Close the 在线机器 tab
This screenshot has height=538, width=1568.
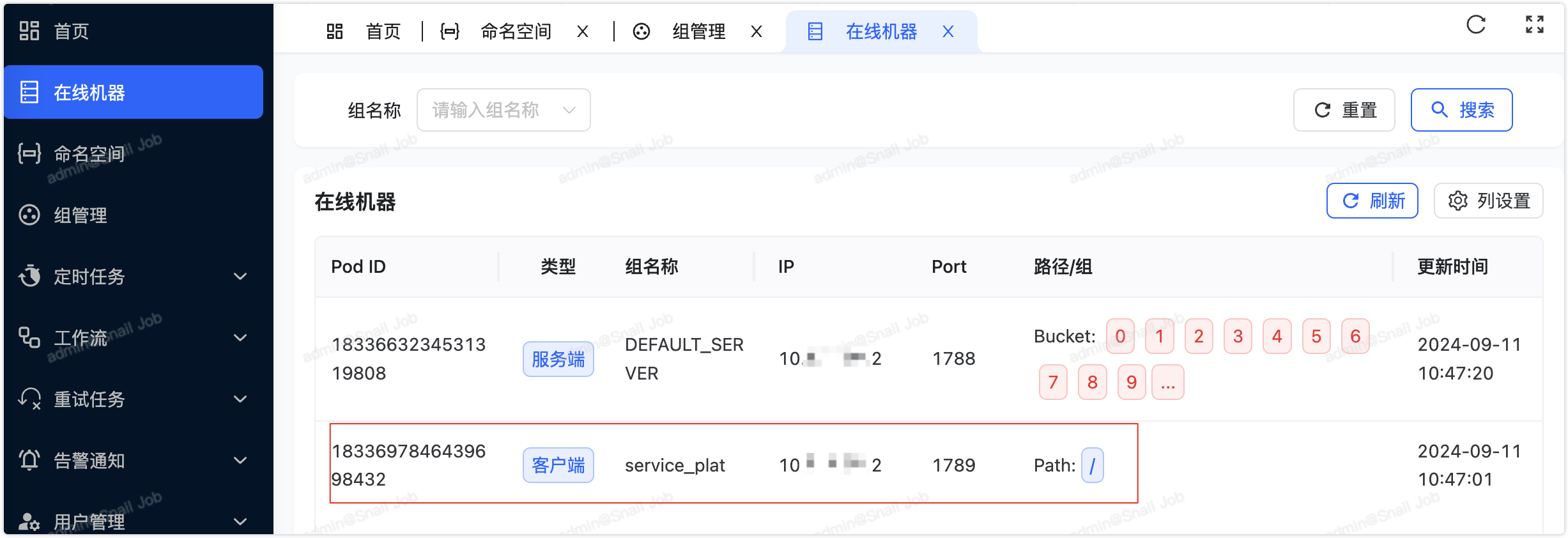coord(948,31)
